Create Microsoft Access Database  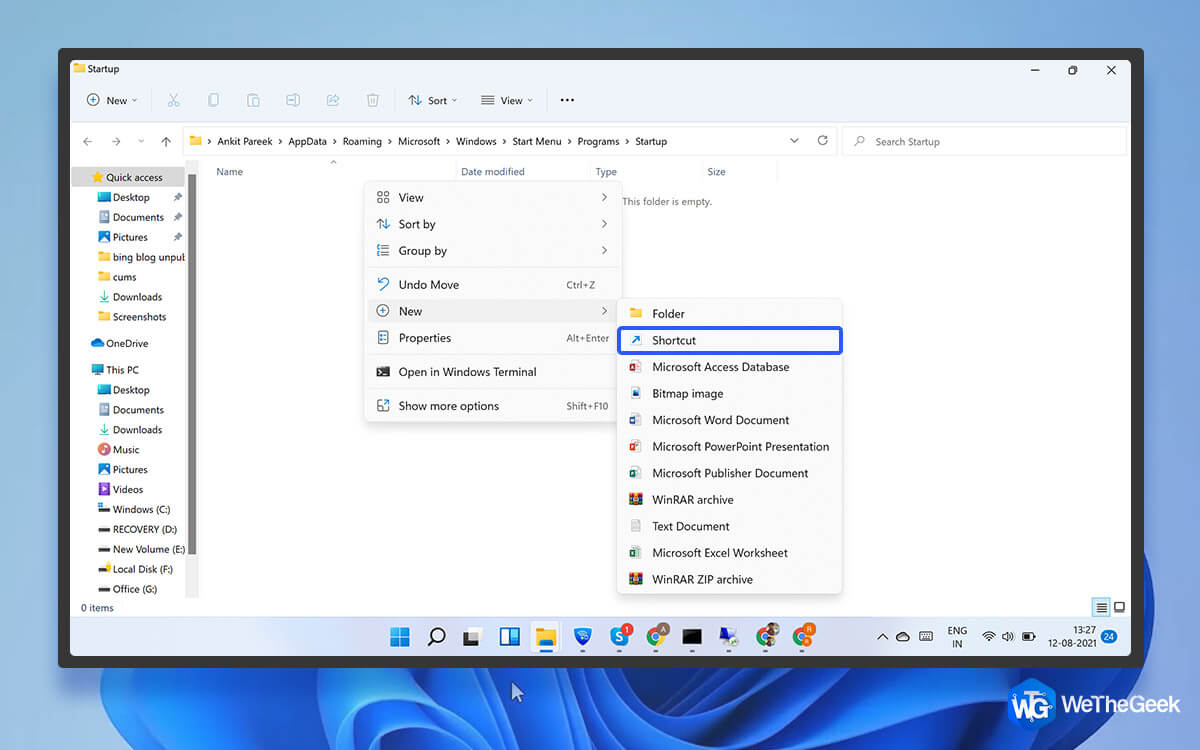coord(730,367)
